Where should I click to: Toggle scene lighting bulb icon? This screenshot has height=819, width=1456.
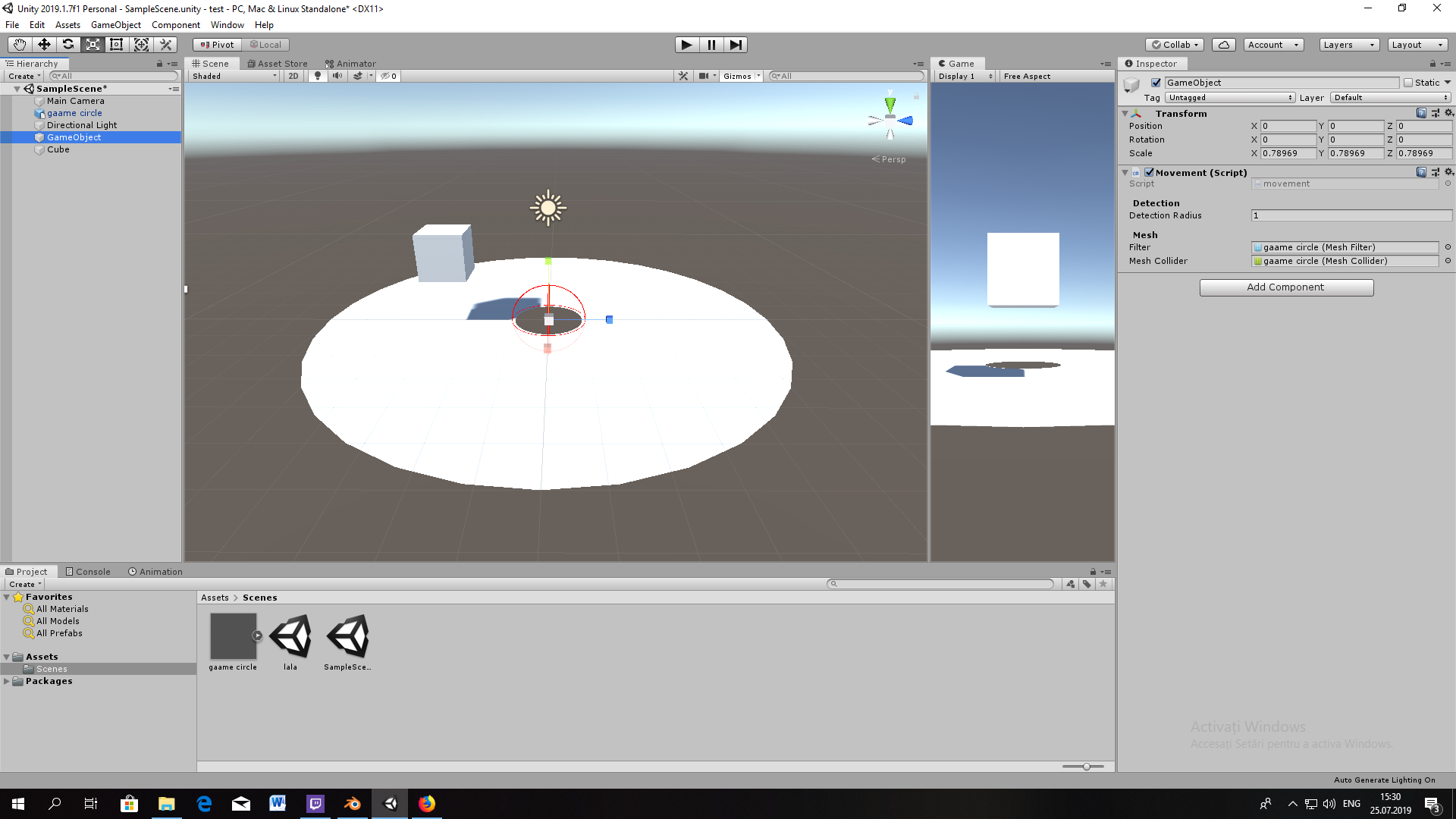(x=318, y=76)
